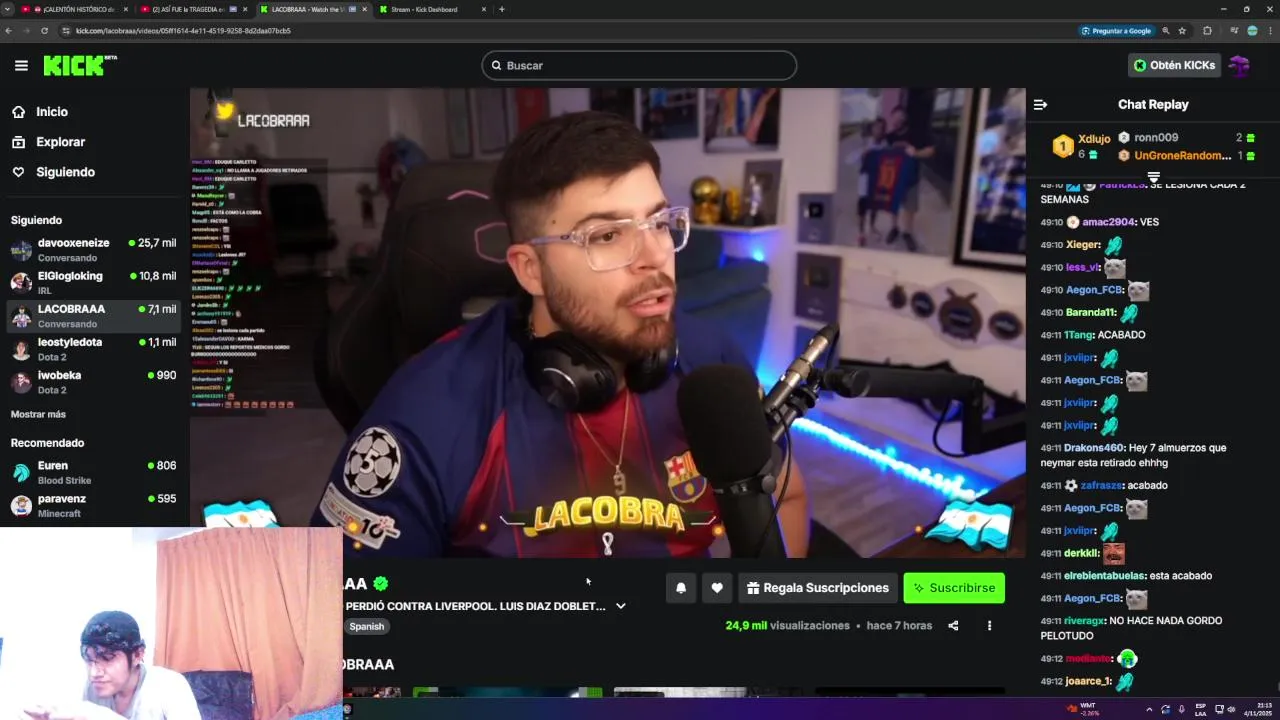Open the WMT stock widget
Image resolution: width=1280 pixels, height=720 pixels.
[x=1084, y=710]
